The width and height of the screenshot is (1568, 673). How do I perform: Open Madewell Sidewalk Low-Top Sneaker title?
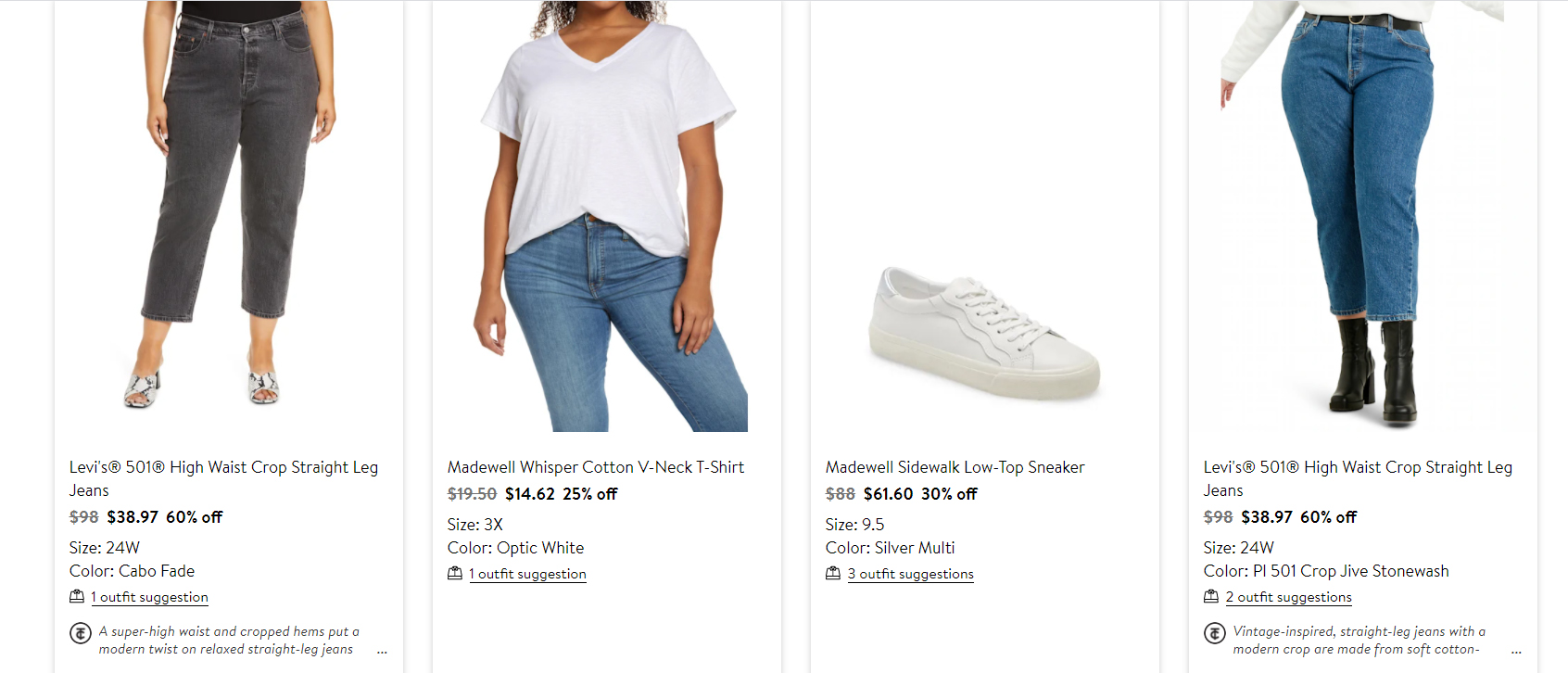point(955,467)
